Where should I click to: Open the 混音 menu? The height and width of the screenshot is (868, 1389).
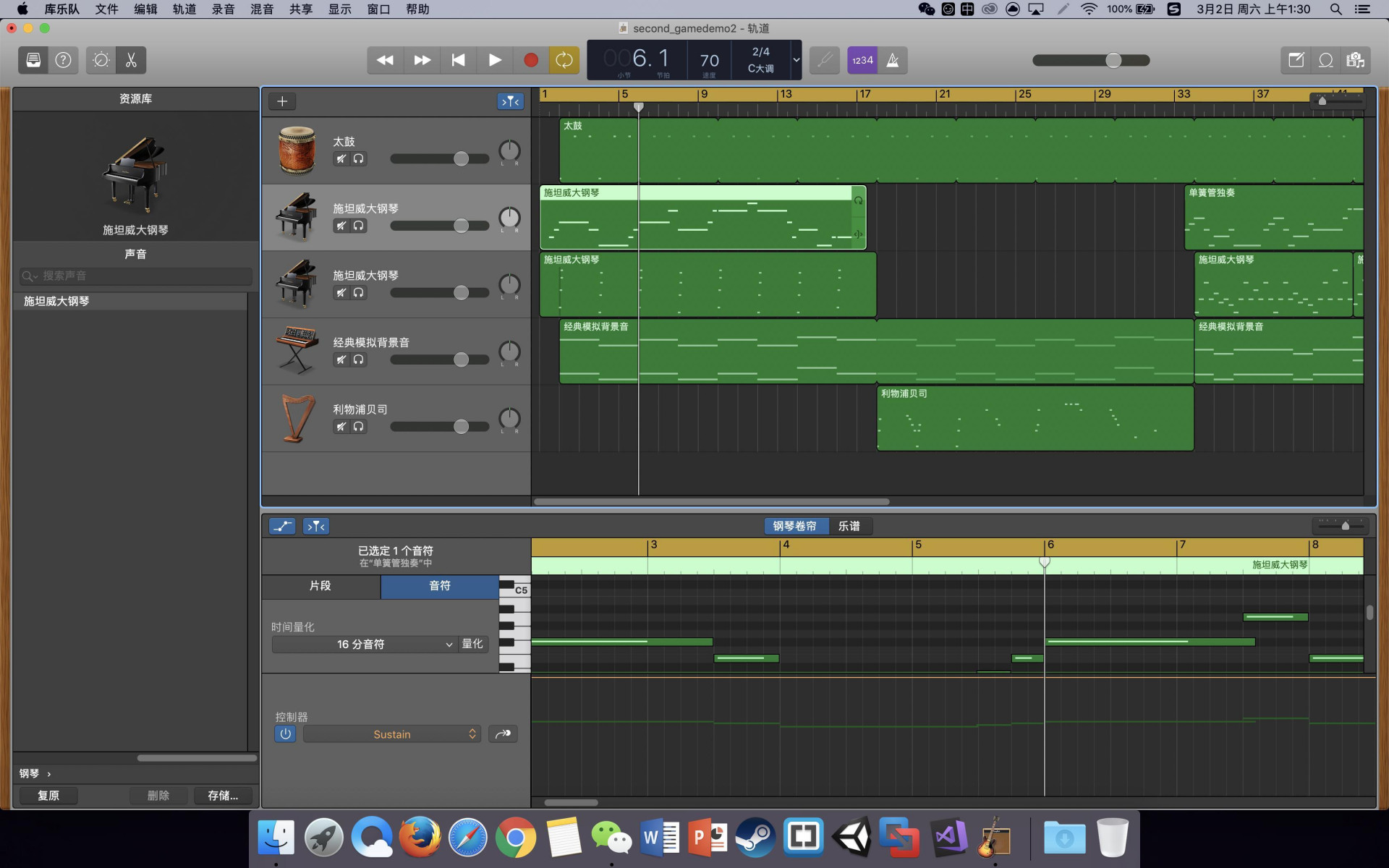(x=261, y=9)
